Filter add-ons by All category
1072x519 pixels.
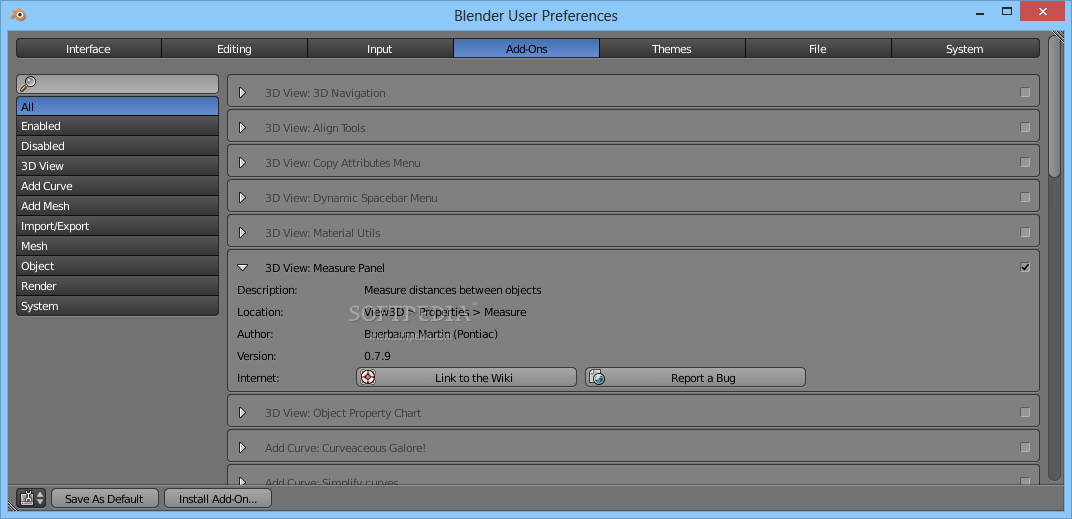118,107
